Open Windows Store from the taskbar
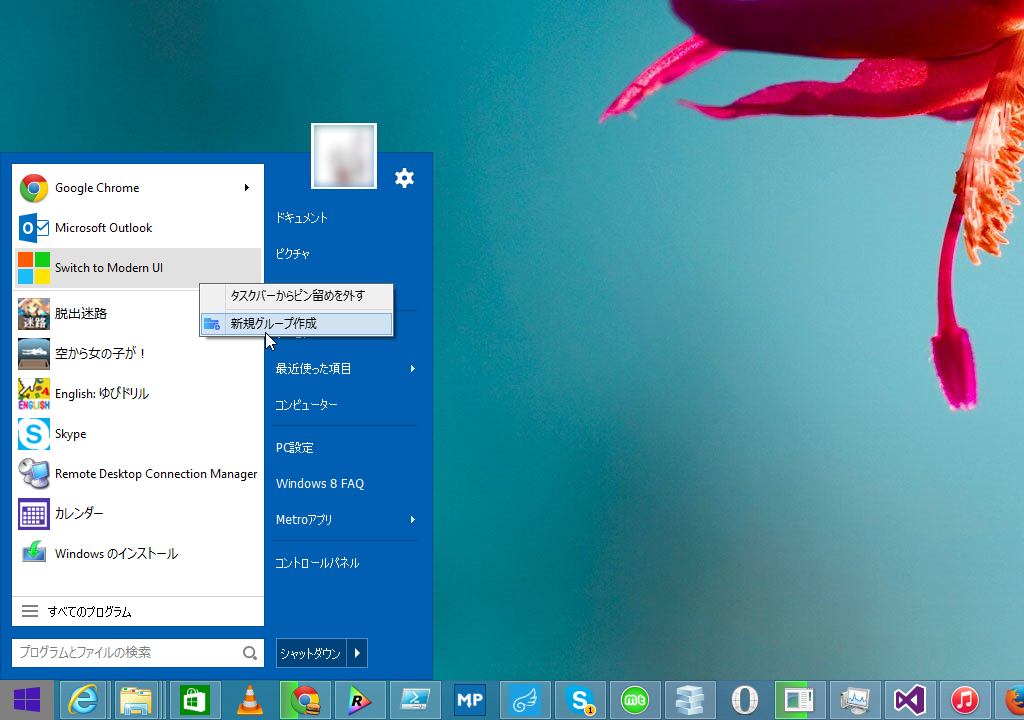The width and height of the screenshot is (1024, 720). (195, 700)
